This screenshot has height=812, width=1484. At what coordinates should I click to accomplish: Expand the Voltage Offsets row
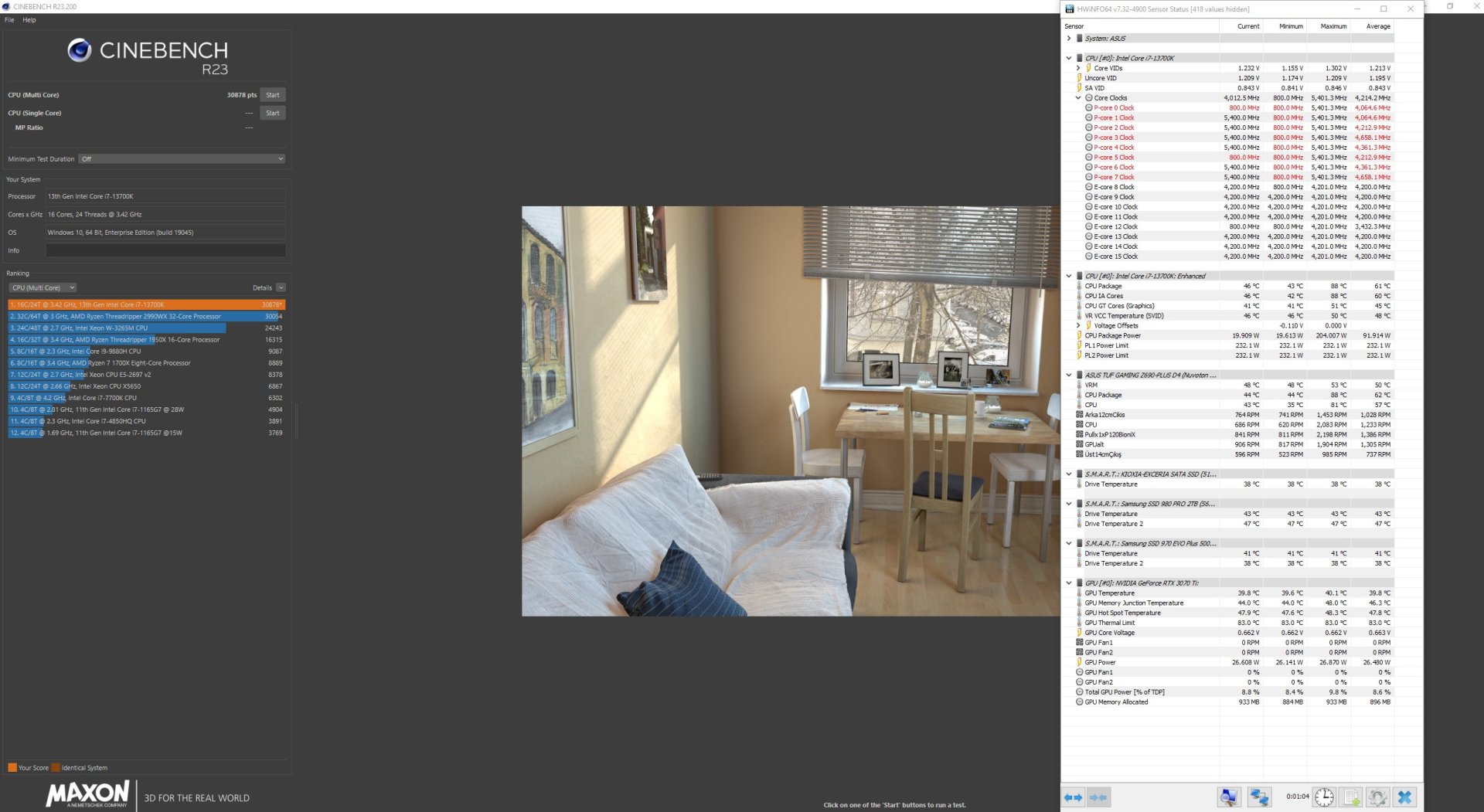[x=1078, y=325]
